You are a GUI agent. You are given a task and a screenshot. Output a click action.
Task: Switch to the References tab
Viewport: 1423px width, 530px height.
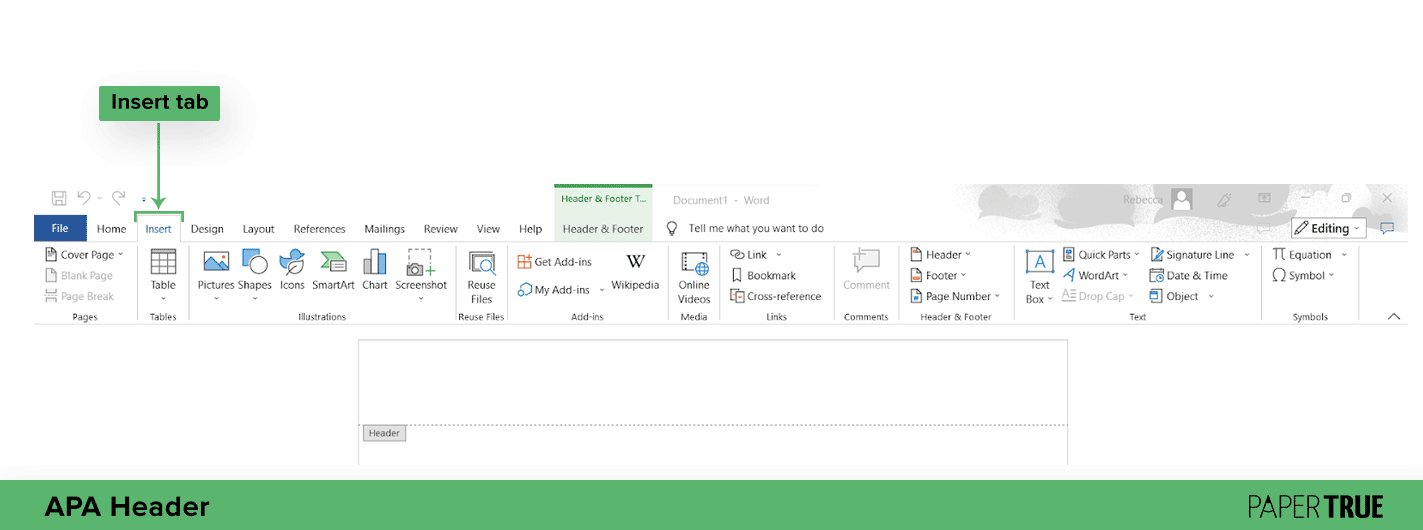pos(319,229)
